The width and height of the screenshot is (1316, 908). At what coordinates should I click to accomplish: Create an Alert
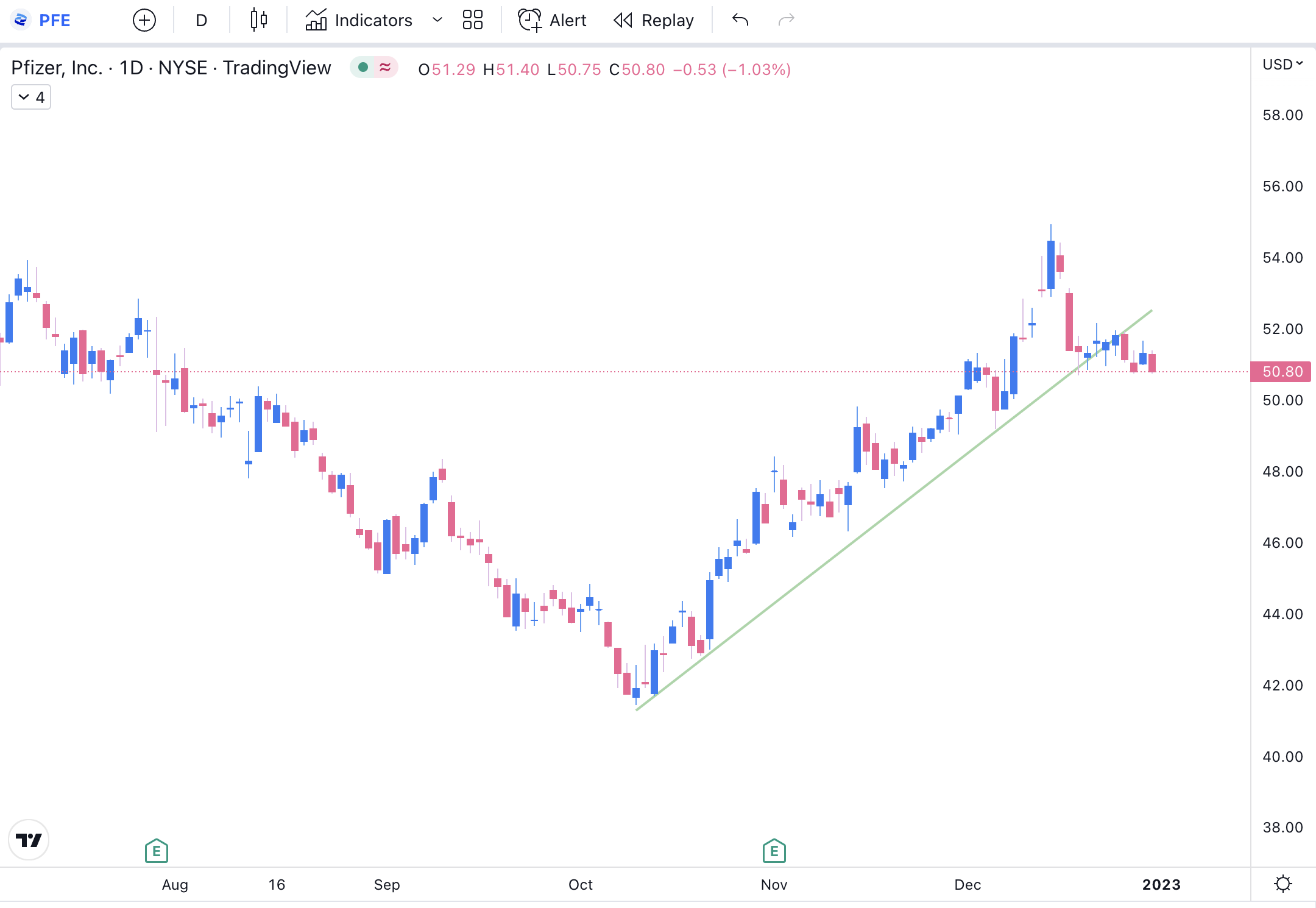552,20
